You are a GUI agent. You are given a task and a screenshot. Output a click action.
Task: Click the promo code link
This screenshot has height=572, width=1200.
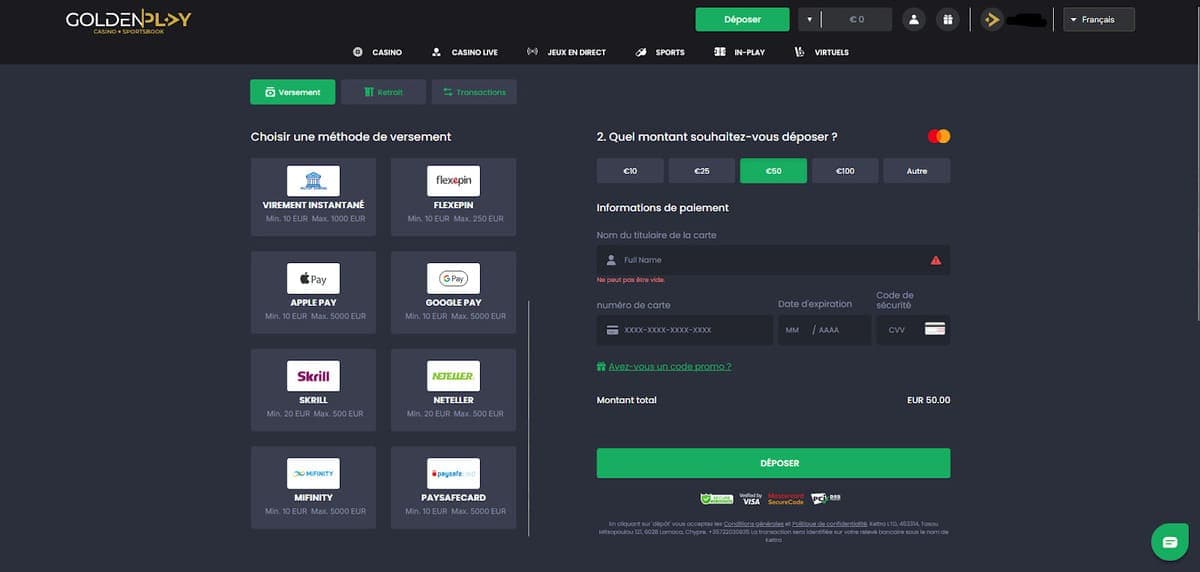coord(669,367)
